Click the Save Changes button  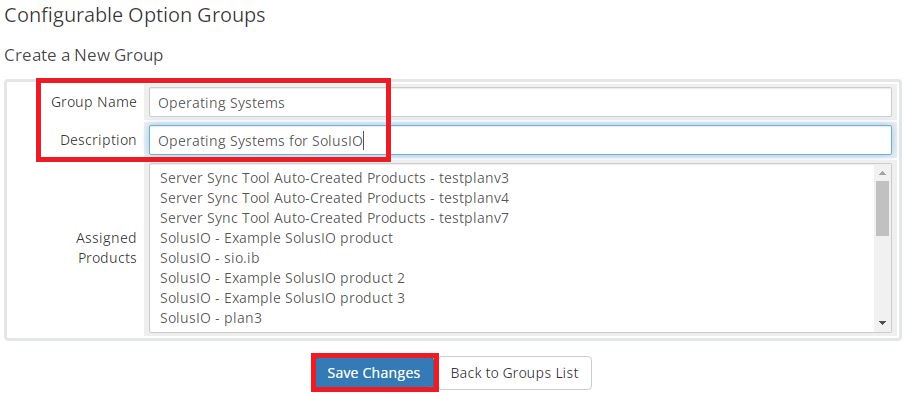(374, 373)
